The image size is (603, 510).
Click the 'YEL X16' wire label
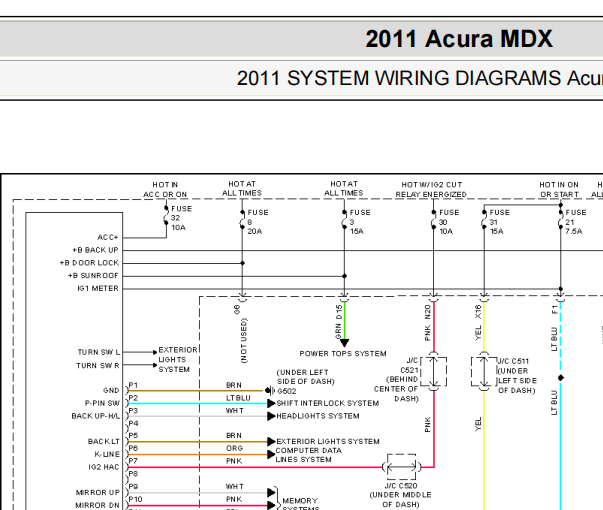coord(478,323)
